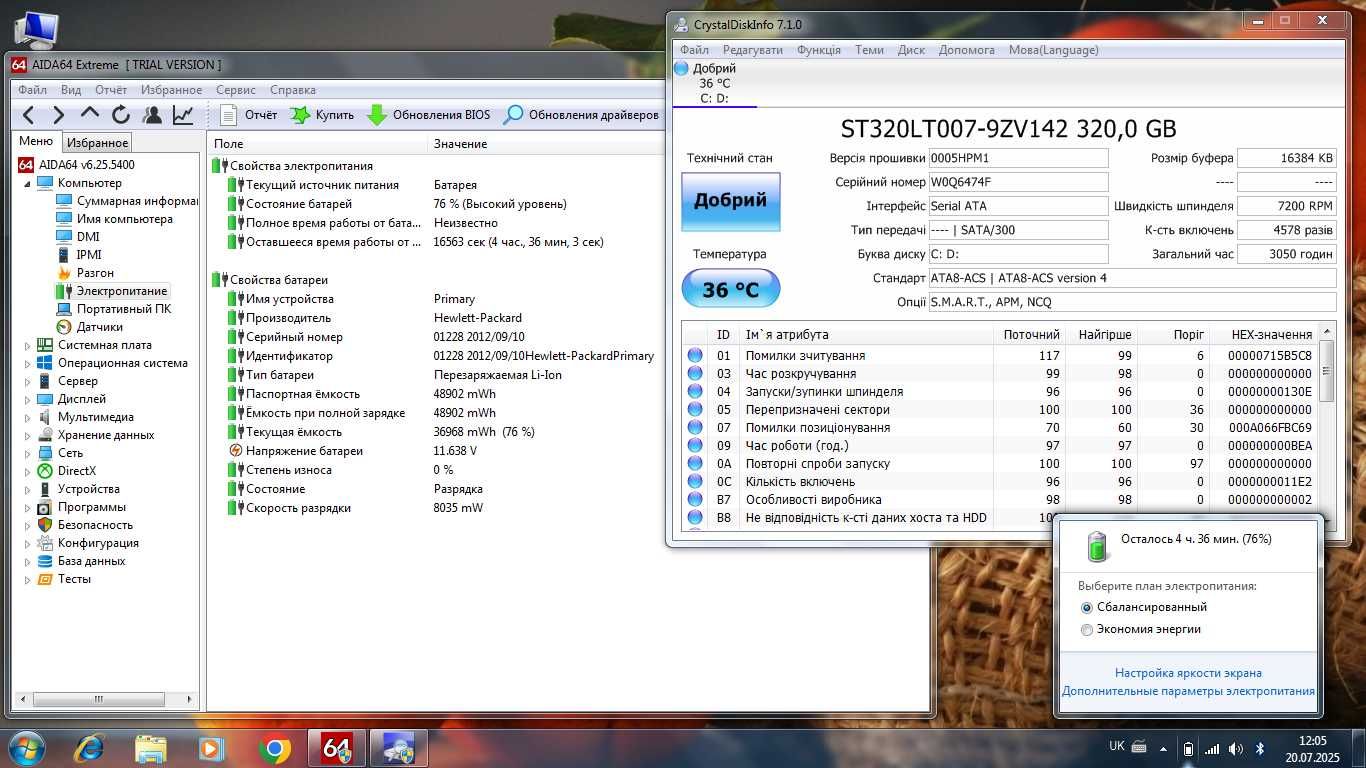The width and height of the screenshot is (1366, 768).
Task: Open CrystalDiskInfo Функція menu
Action: [x=819, y=50]
